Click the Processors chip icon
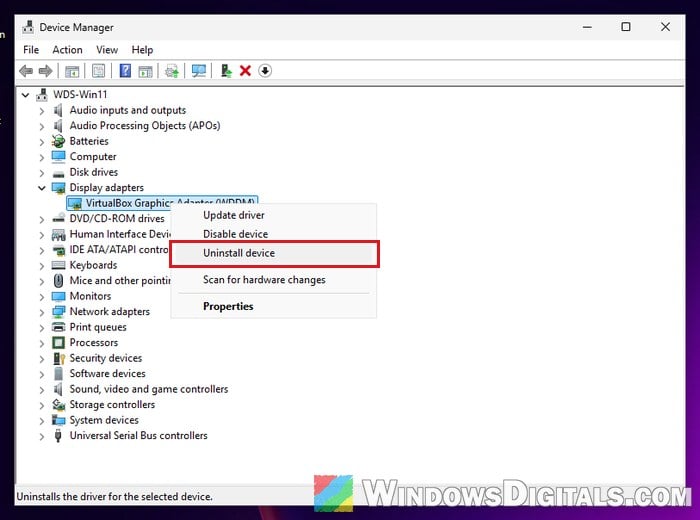Image resolution: width=700 pixels, height=520 pixels. (58, 342)
